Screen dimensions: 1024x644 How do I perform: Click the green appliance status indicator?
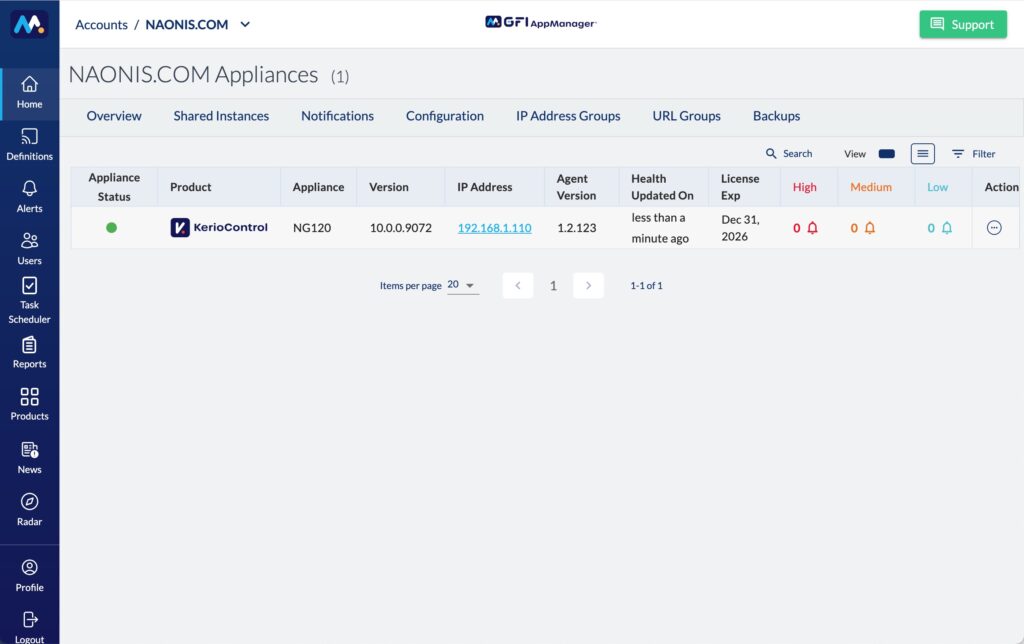pos(112,228)
